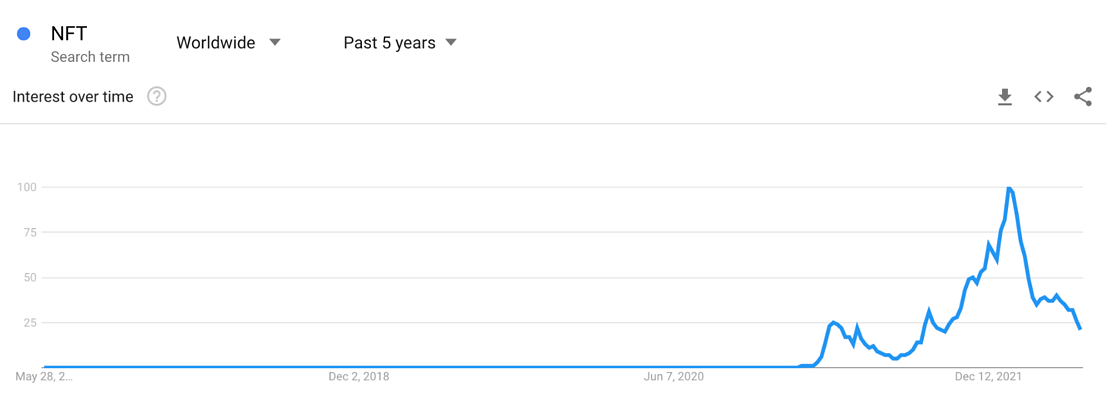The height and width of the screenshot is (416, 1118).
Task: Click the peak point at 100
Action: 1008,188
